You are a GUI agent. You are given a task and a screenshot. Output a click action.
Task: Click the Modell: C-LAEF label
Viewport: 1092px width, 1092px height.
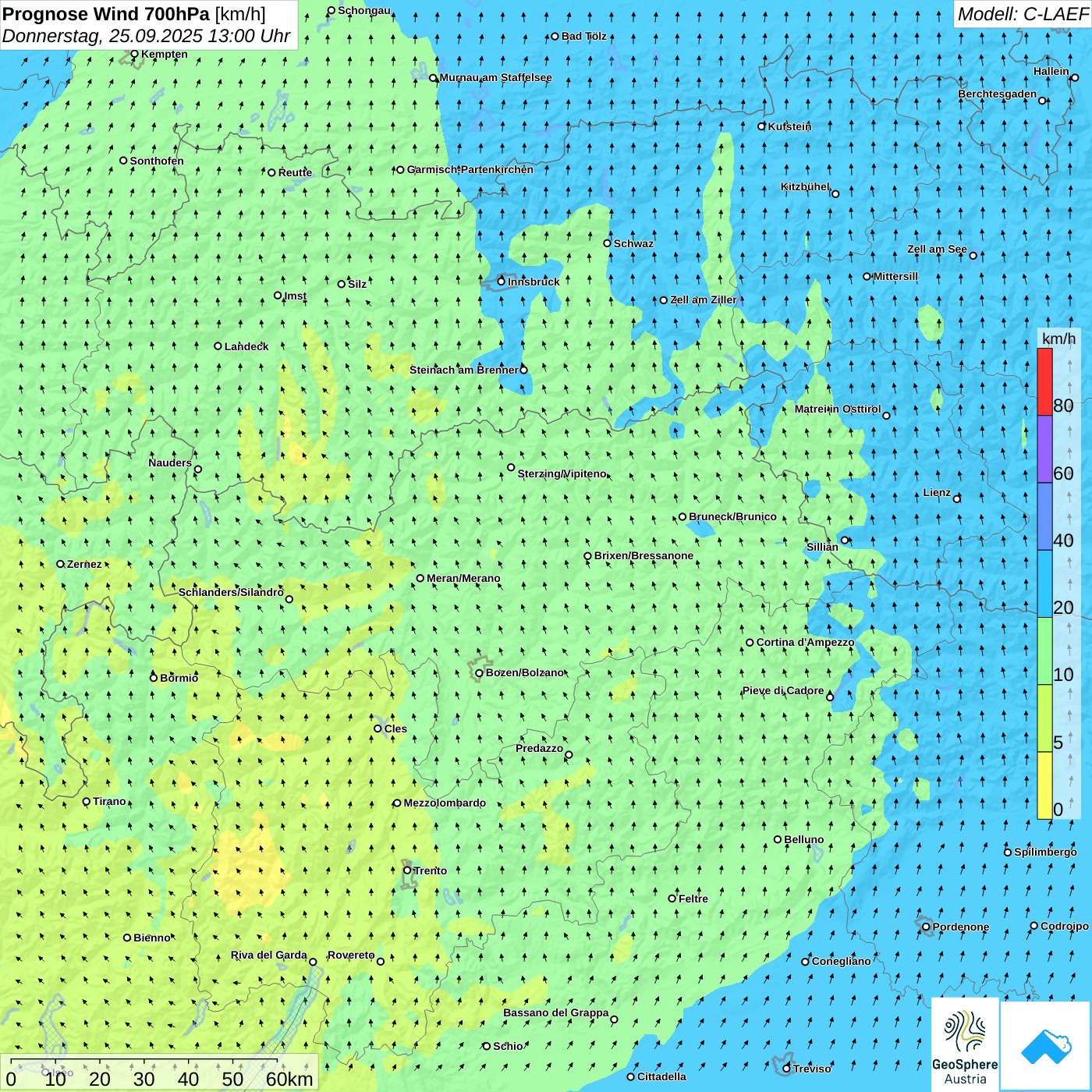1022,14
